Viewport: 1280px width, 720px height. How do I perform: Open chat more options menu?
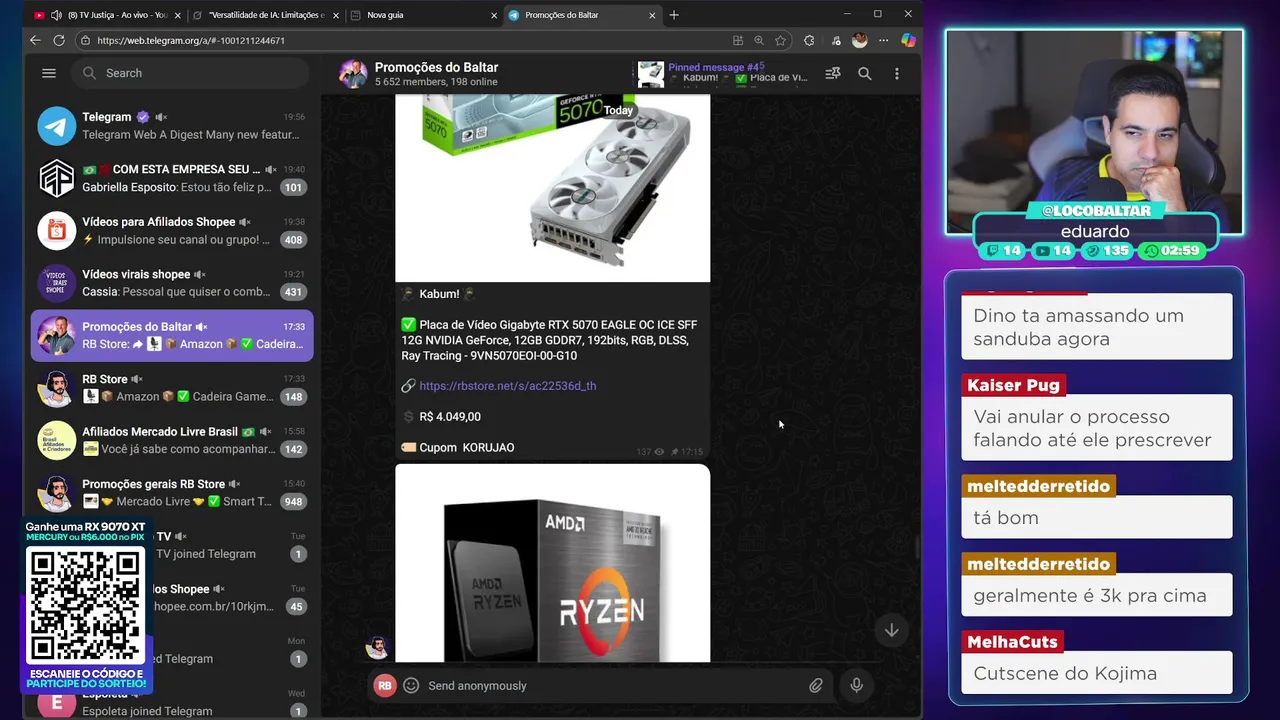point(897,74)
